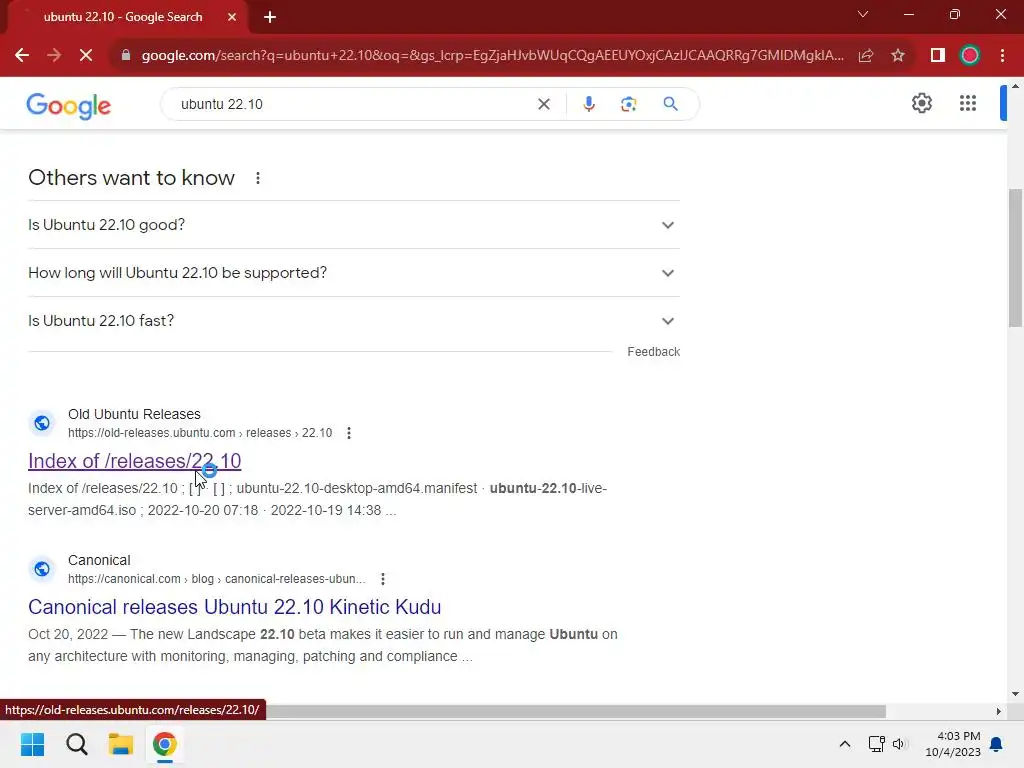The width and height of the screenshot is (1024, 768).
Task: Open Chrome three-dot menu
Action: [x=1002, y=56]
